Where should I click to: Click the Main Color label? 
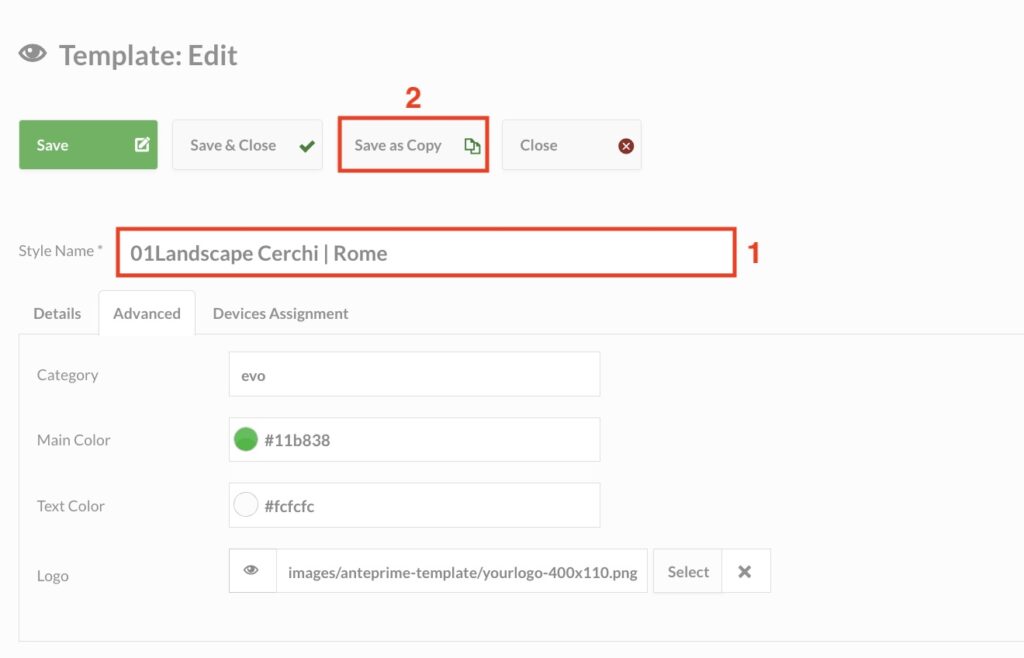pyautogui.click(x=74, y=440)
